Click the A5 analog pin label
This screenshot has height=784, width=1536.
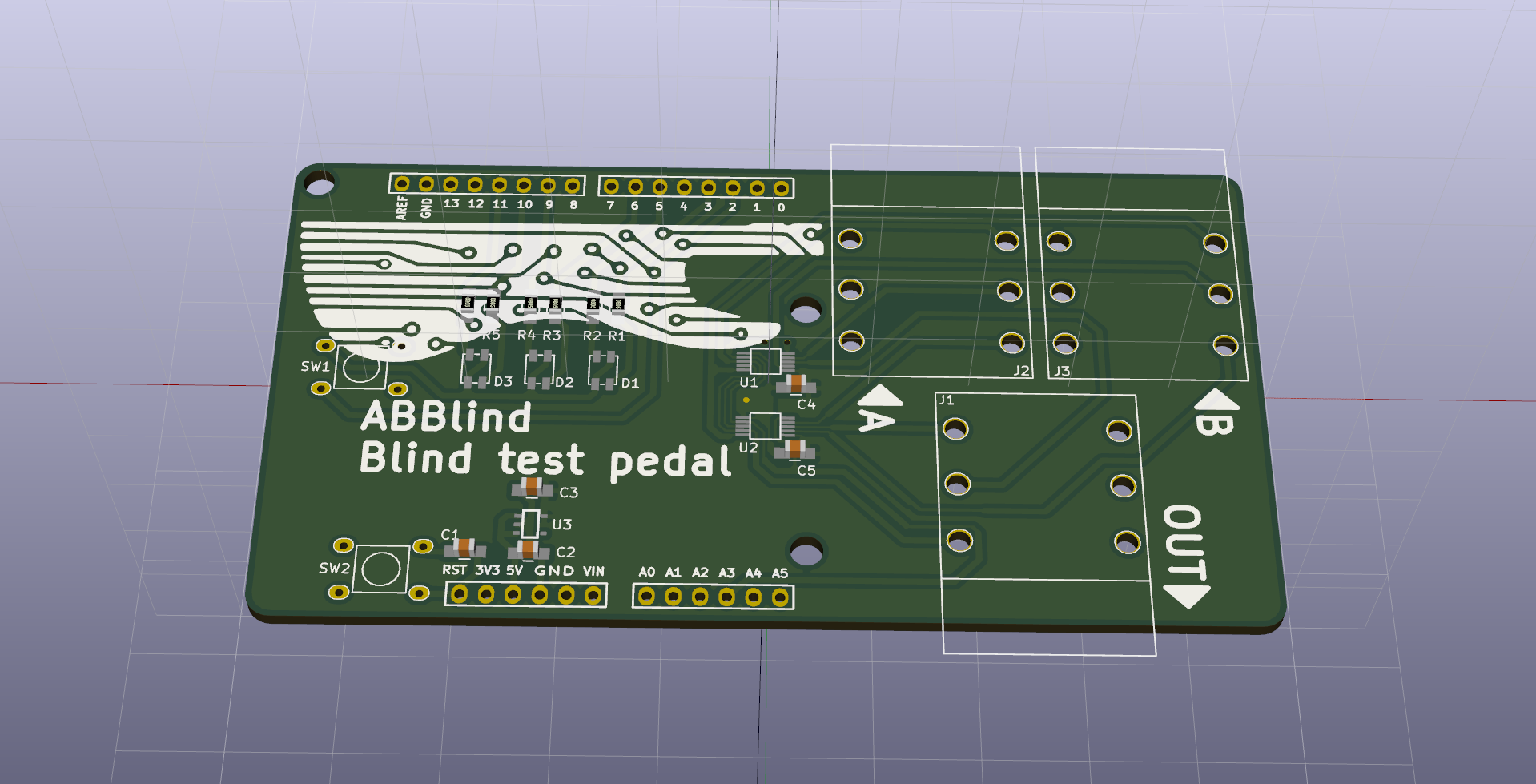(780, 573)
